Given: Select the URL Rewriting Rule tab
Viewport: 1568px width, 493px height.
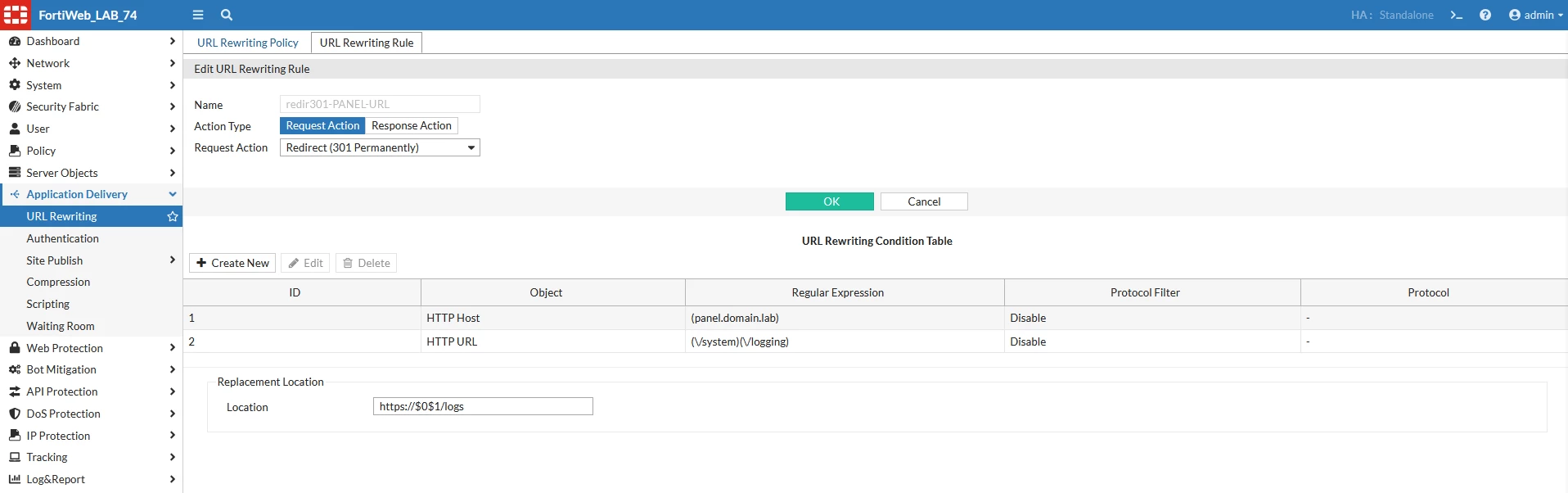Looking at the screenshot, I should click(x=367, y=43).
